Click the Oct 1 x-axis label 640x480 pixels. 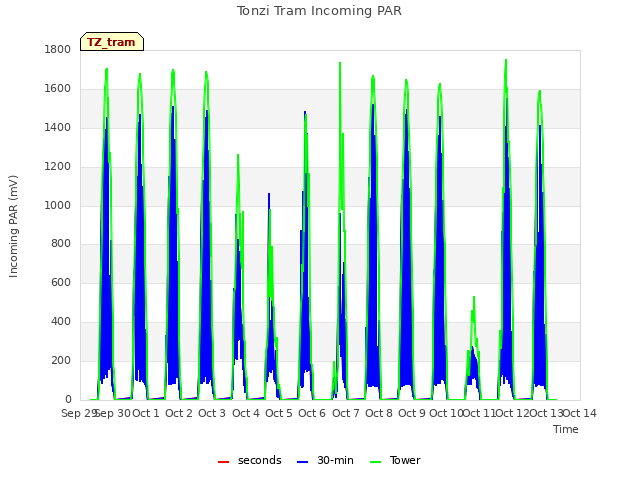coord(146,413)
